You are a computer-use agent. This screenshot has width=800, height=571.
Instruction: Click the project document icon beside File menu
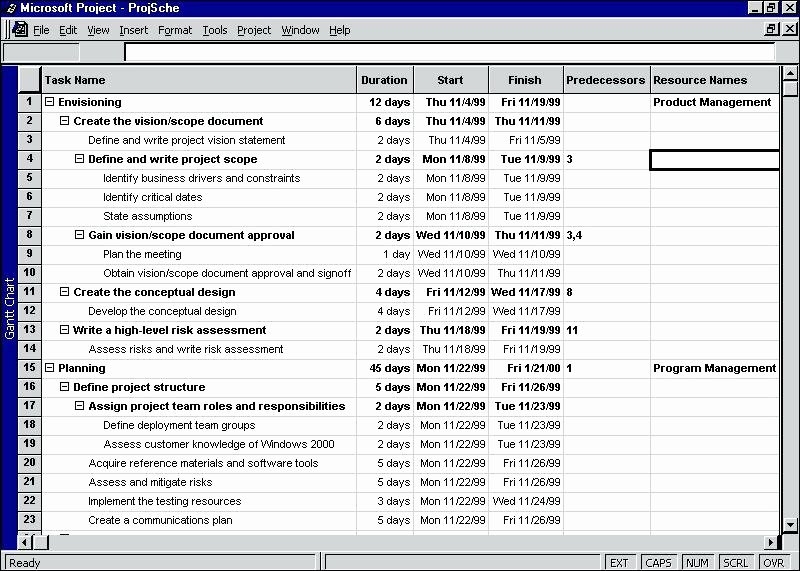pos(19,30)
